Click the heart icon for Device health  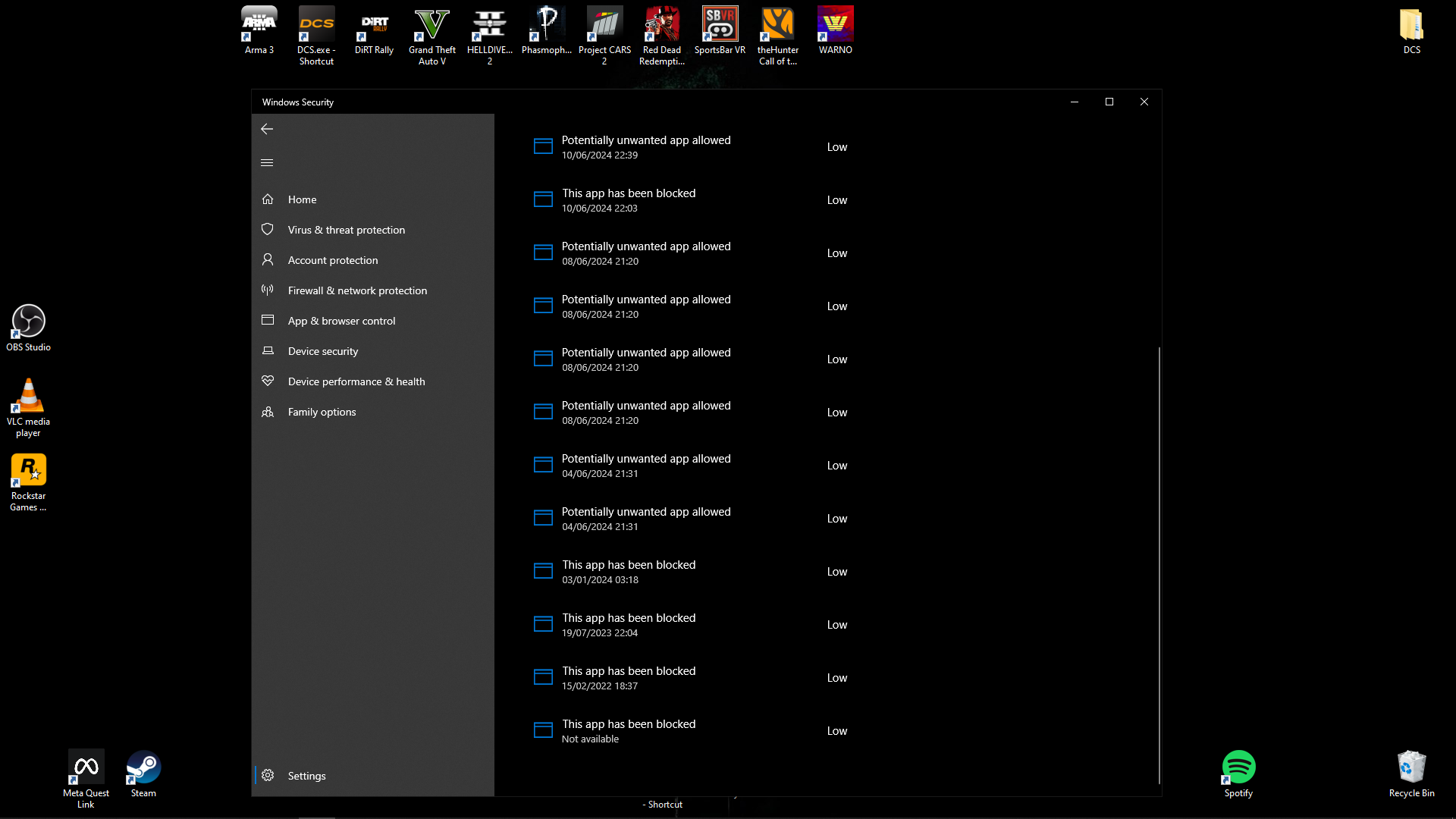(268, 381)
